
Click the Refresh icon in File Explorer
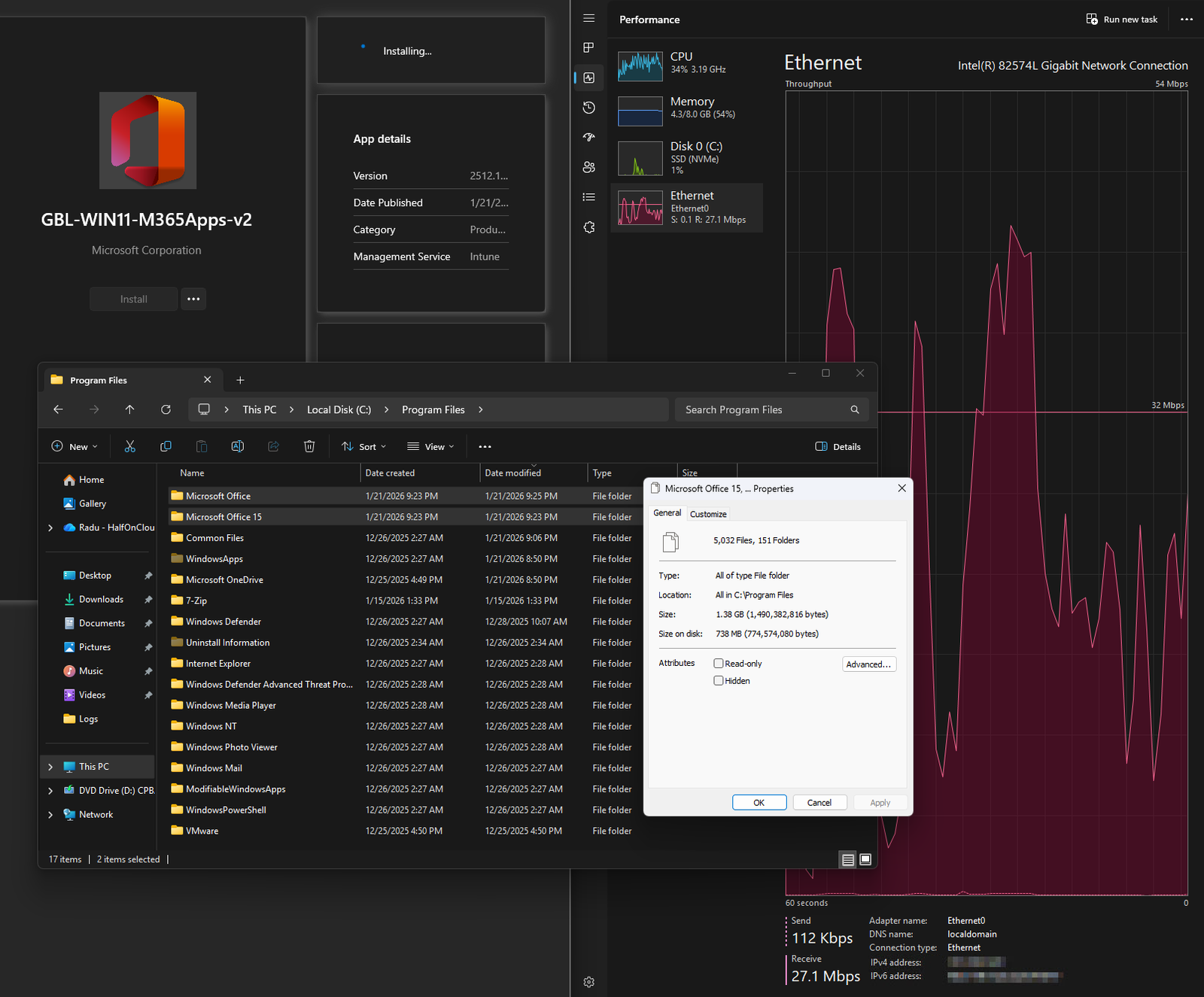click(x=166, y=409)
